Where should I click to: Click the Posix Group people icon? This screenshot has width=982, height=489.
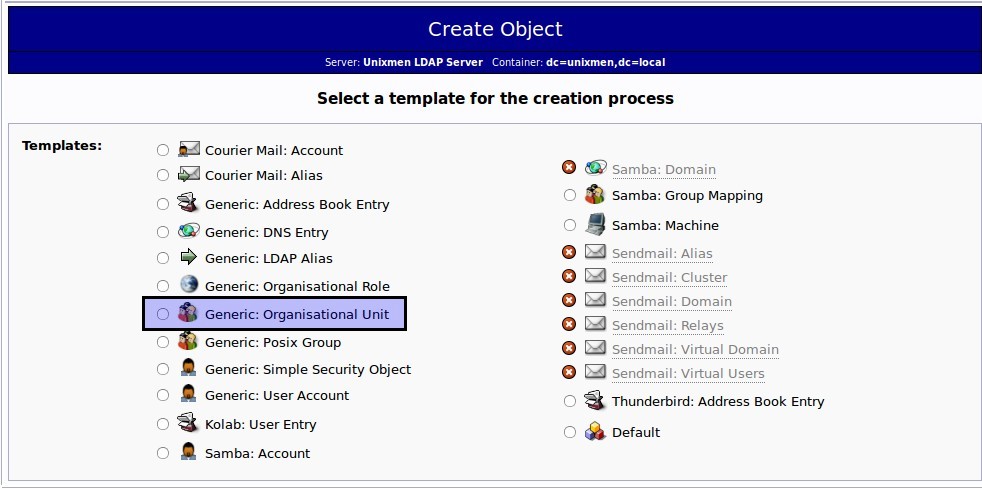pos(188,341)
